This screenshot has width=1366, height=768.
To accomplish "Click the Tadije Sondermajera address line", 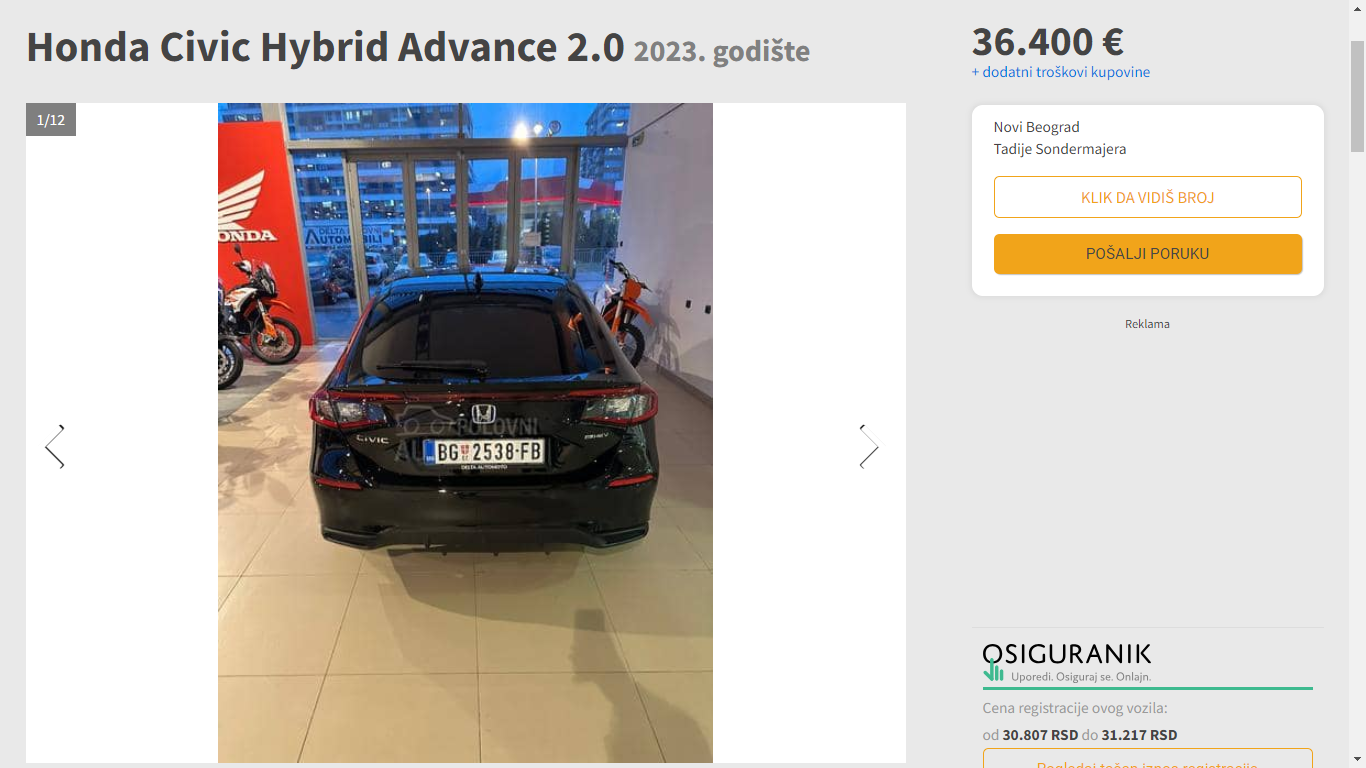I will pyautogui.click(x=1060, y=149).
